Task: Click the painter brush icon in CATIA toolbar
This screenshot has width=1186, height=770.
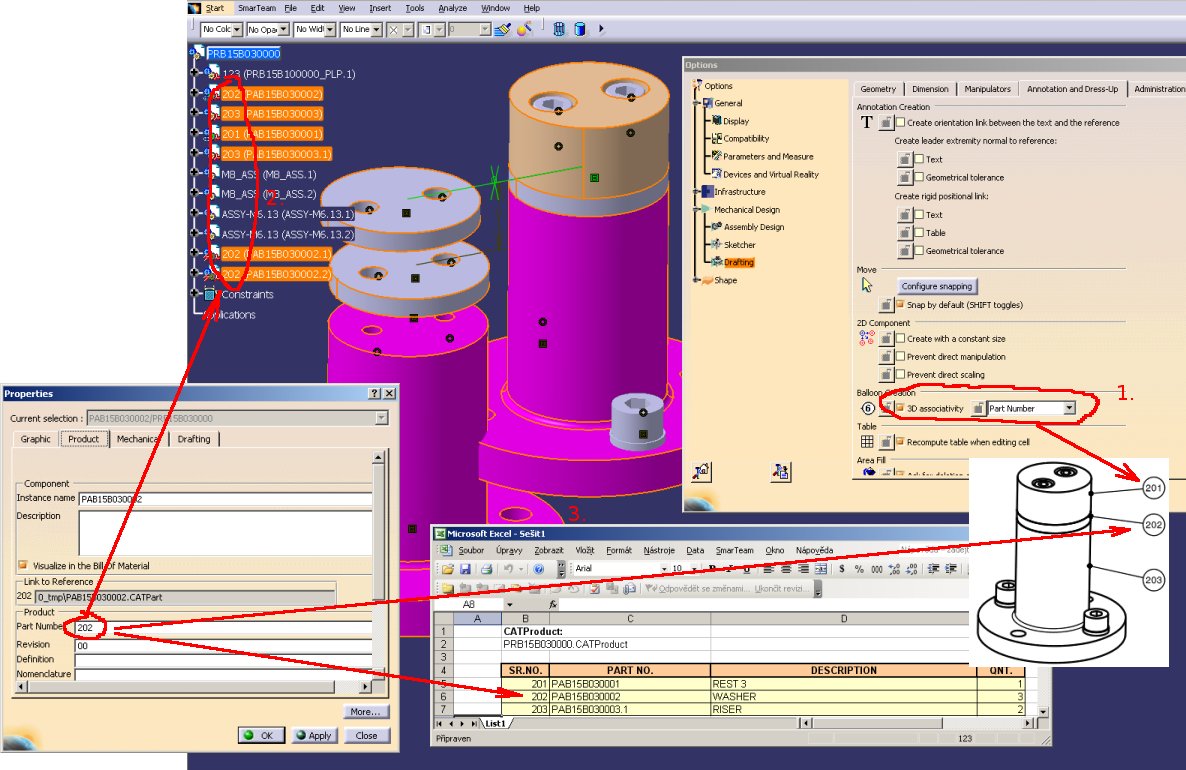Action: 502,29
